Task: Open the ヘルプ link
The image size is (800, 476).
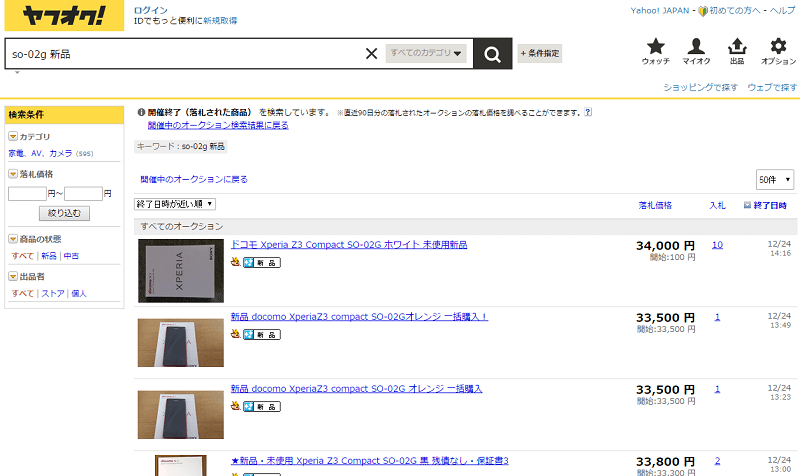Action: (783, 11)
